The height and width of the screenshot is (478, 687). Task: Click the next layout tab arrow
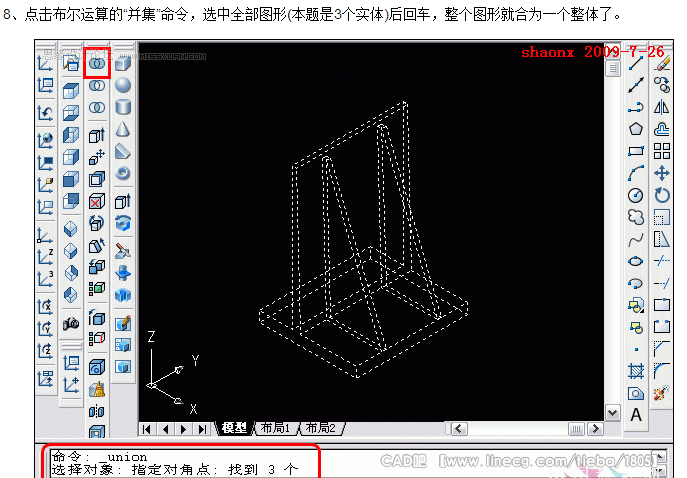click(184, 429)
